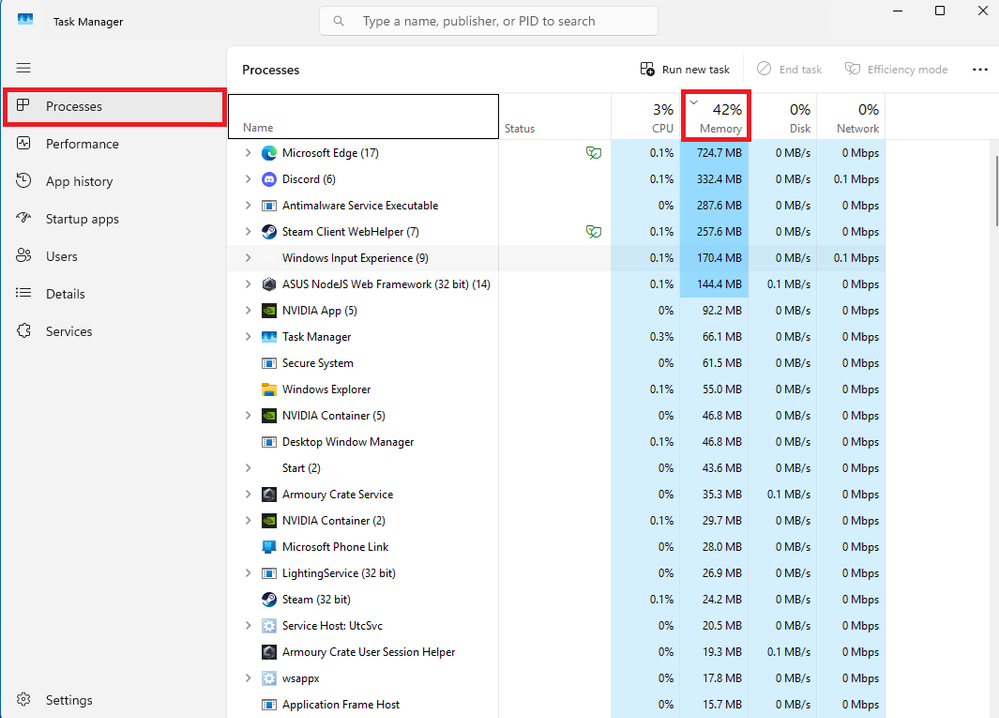Sort by Name column header
The width and height of the screenshot is (999, 718).
click(363, 117)
